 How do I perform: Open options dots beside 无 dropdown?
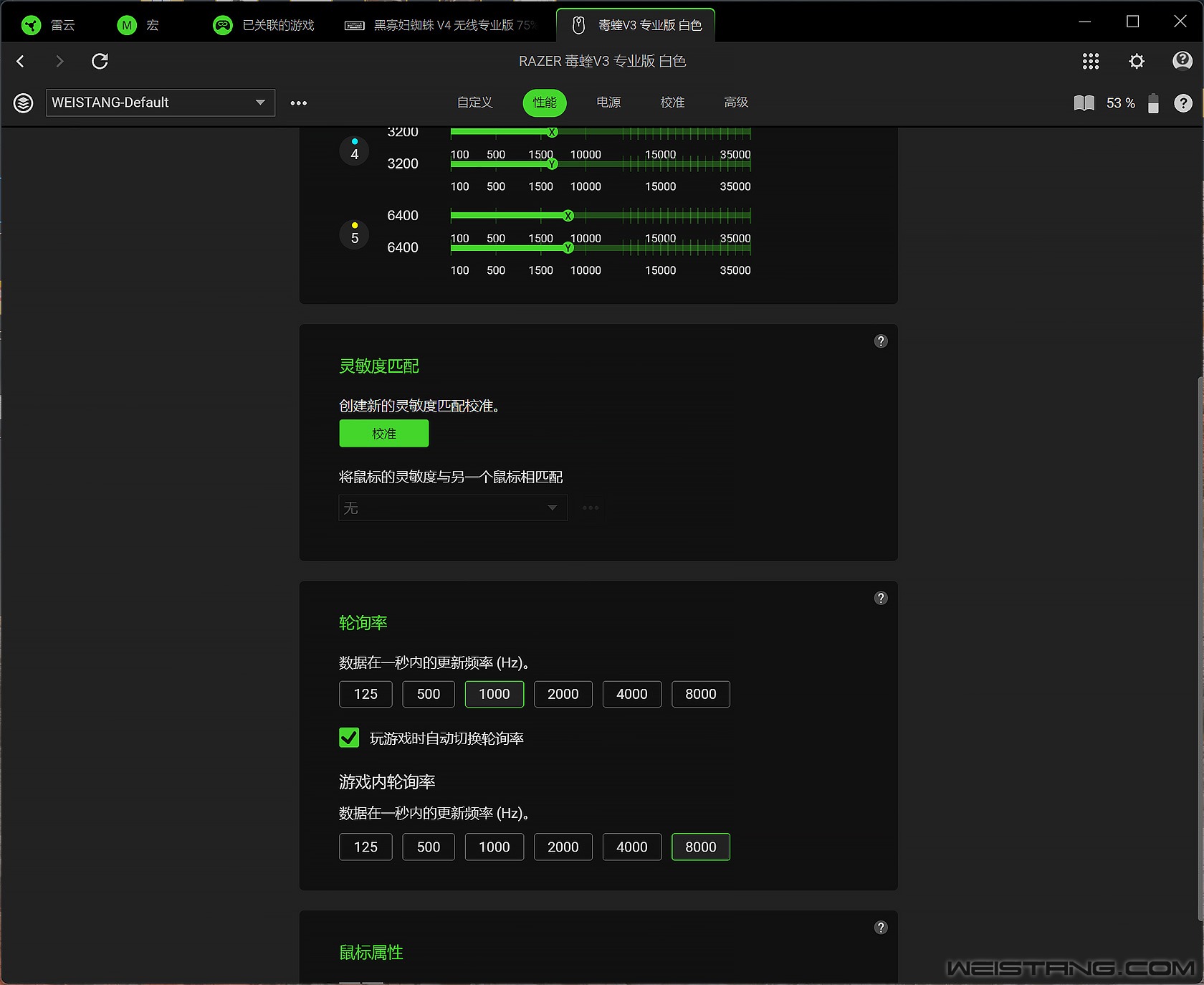[591, 508]
